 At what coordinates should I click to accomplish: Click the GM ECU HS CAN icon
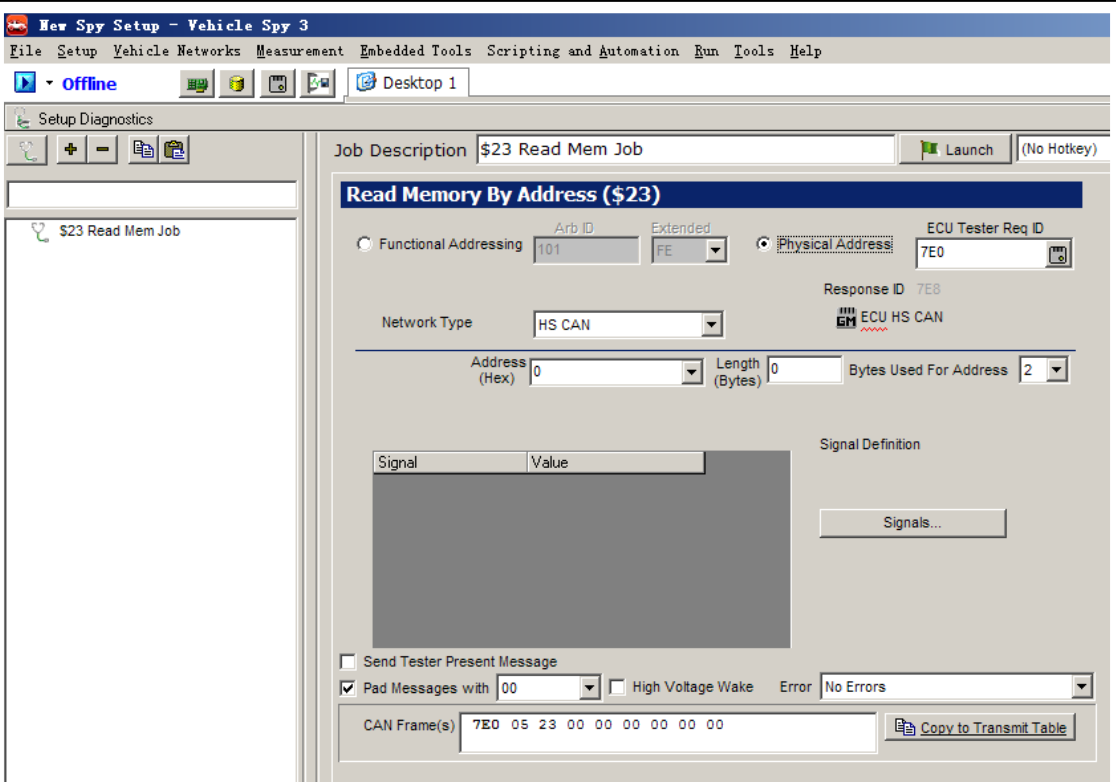click(x=846, y=317)
